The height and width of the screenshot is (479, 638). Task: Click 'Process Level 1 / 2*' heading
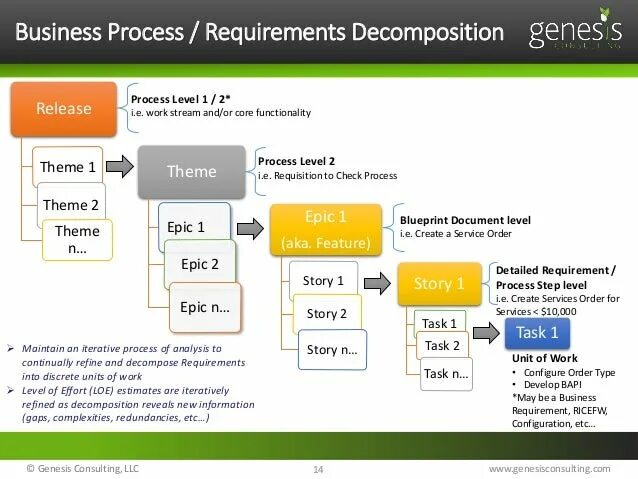pyautogui.click(x=181, y=99)
